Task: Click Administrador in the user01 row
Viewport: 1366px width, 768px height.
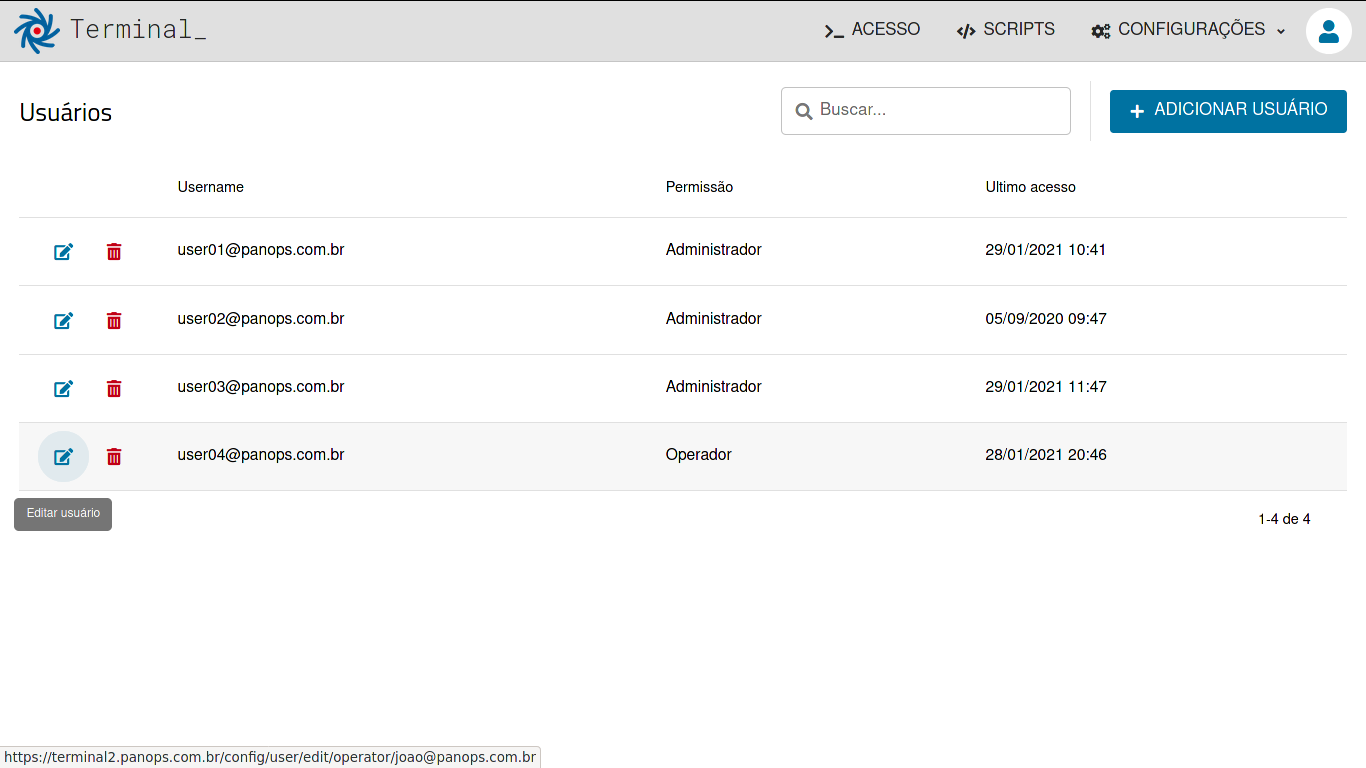Action: (x=714, y=250)
